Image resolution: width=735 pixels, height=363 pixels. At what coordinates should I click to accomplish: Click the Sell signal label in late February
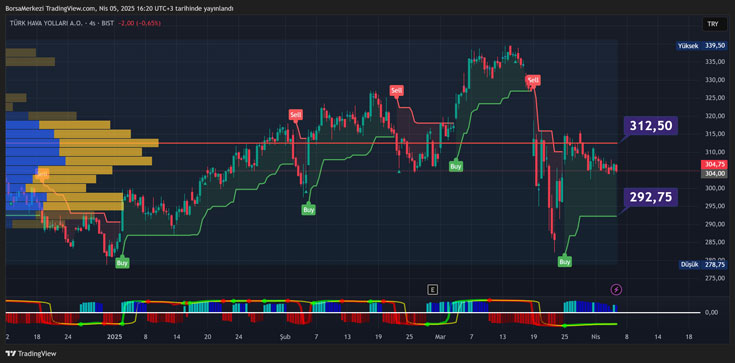click(x=397, y=90)
